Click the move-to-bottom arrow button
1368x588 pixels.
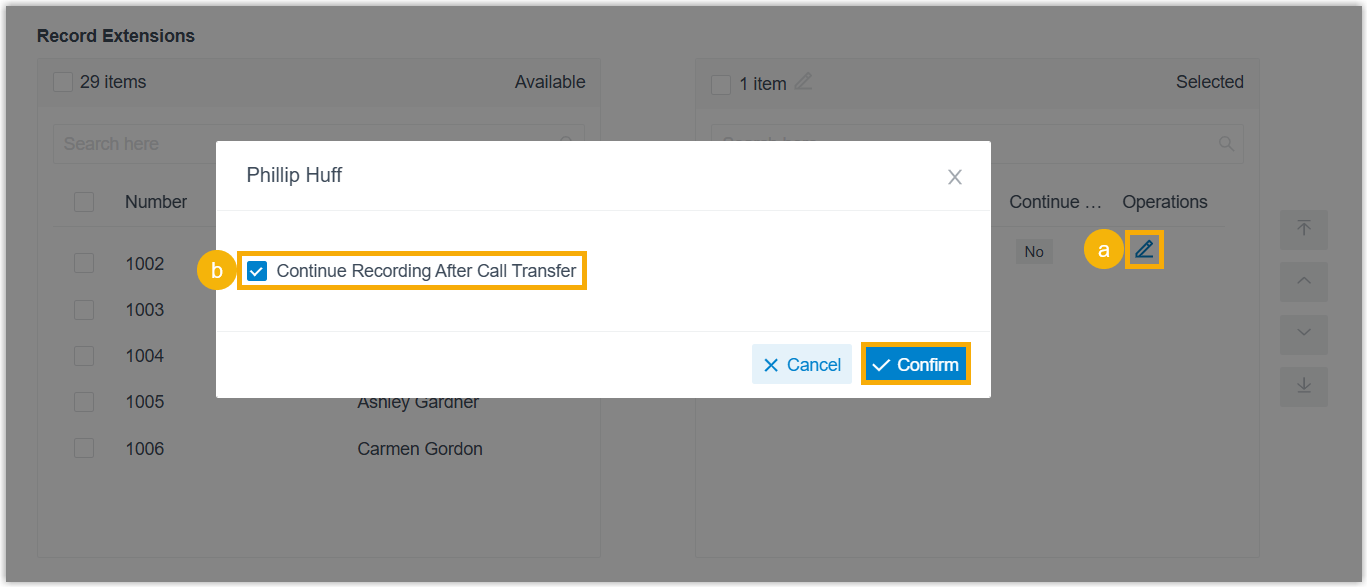(1303, 386)
